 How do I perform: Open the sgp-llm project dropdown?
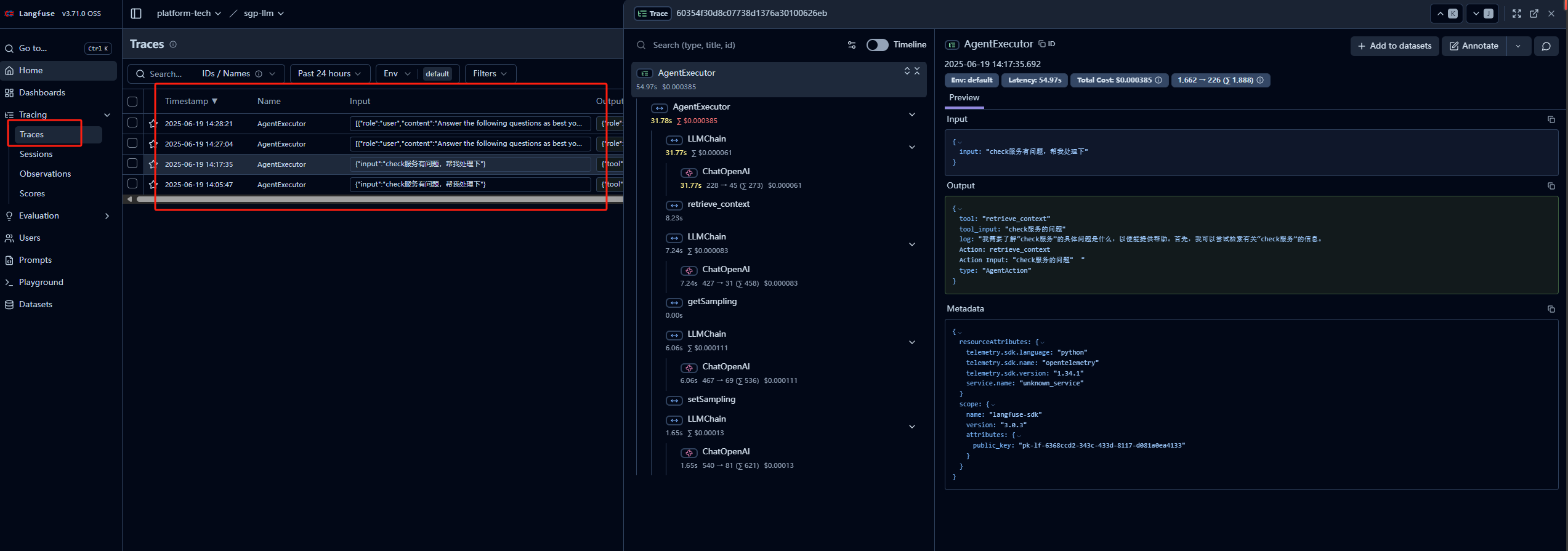click(264, 13)
